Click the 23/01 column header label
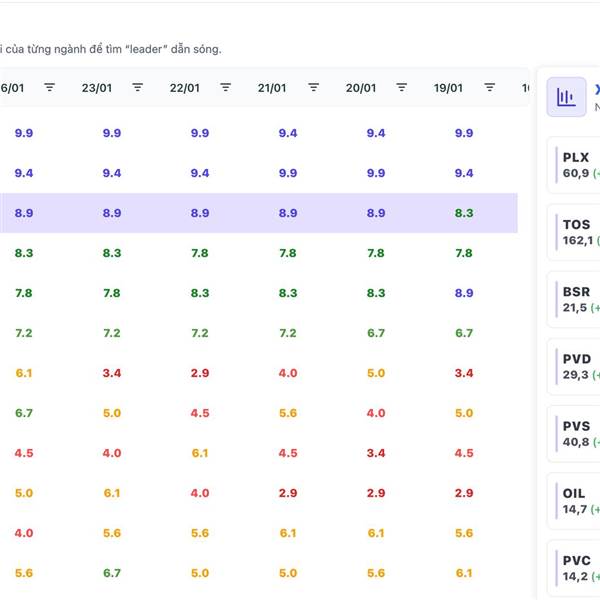The height and width of the screenshot is (600, 600). point(96,88)
